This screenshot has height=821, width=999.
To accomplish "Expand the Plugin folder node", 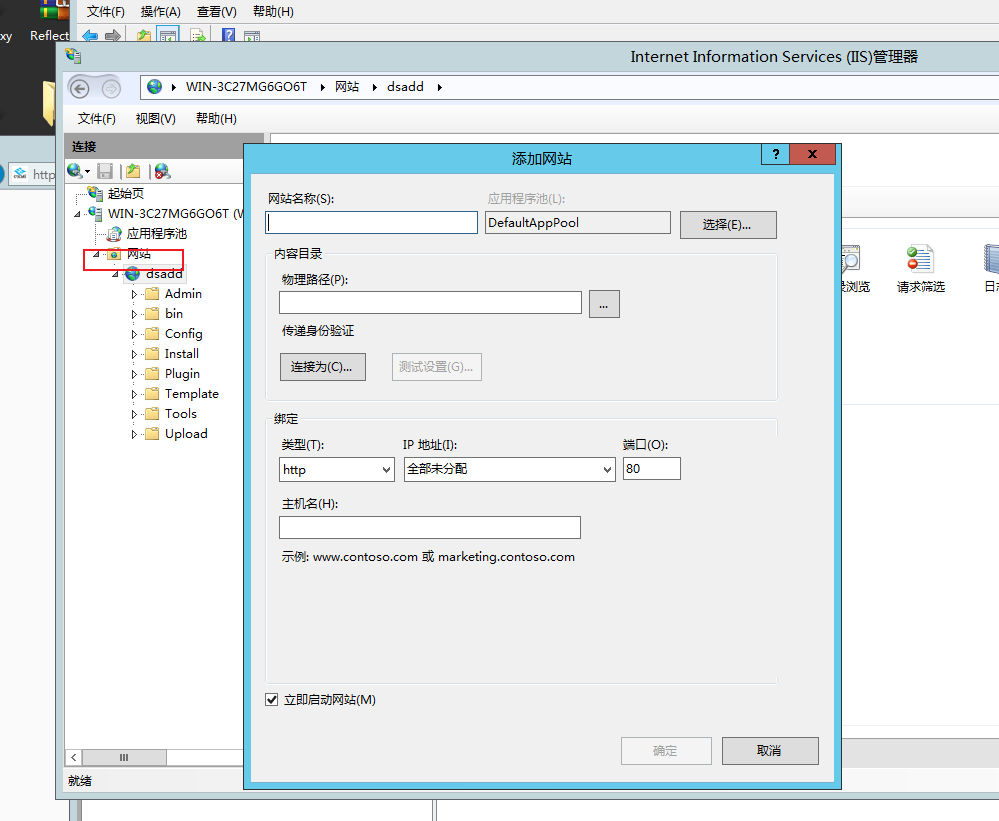I will [134, 374].
